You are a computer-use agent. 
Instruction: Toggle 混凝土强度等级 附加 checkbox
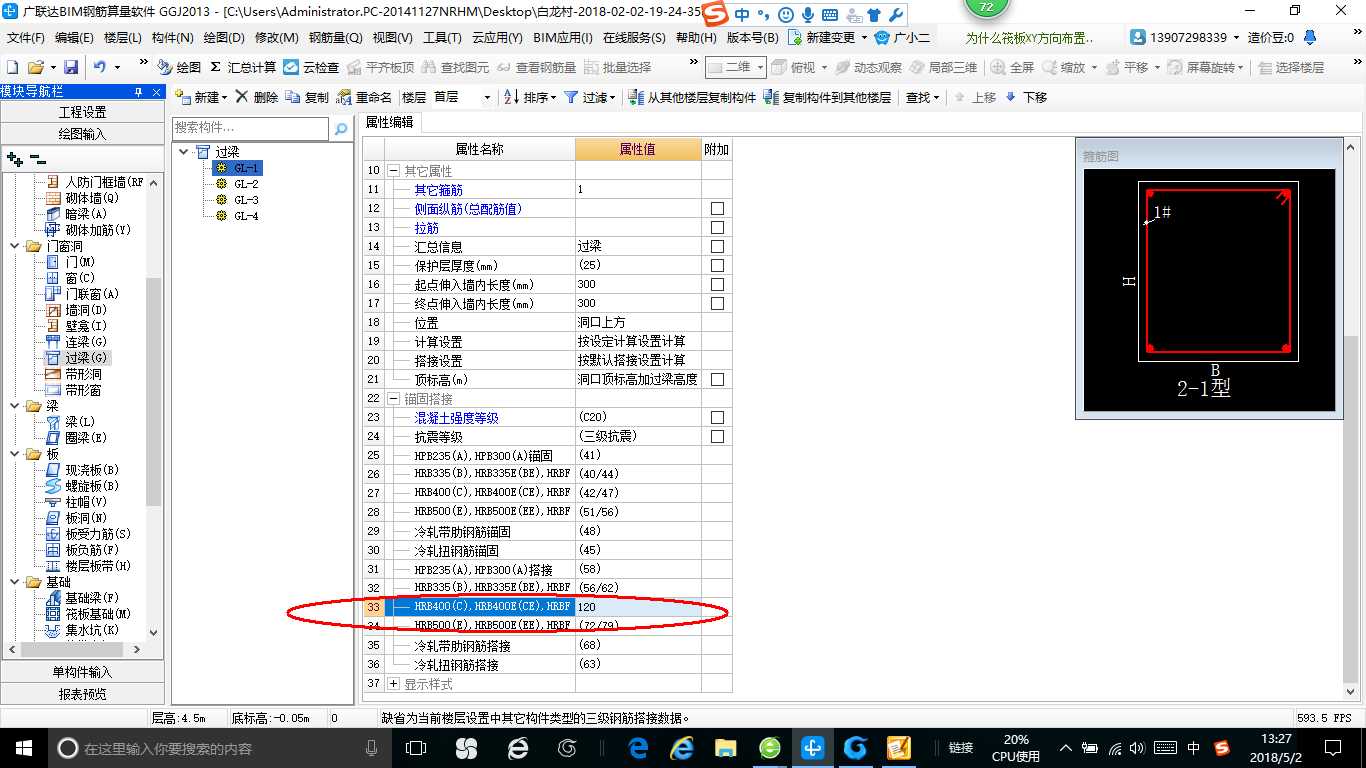pyautogui.click(x=717, y=418)
